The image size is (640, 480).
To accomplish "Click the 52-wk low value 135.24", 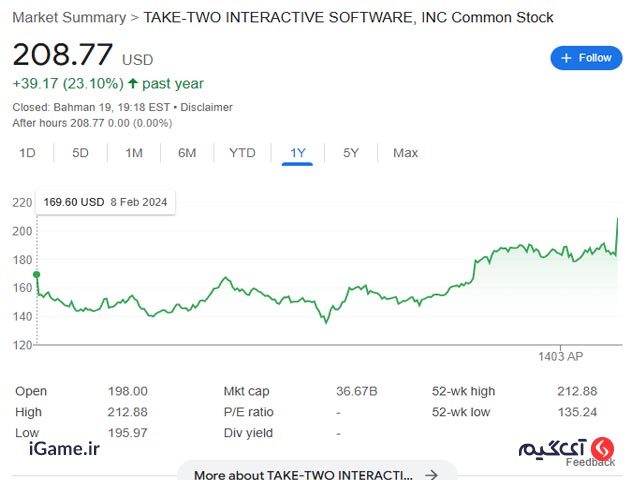I will [577, 412].
